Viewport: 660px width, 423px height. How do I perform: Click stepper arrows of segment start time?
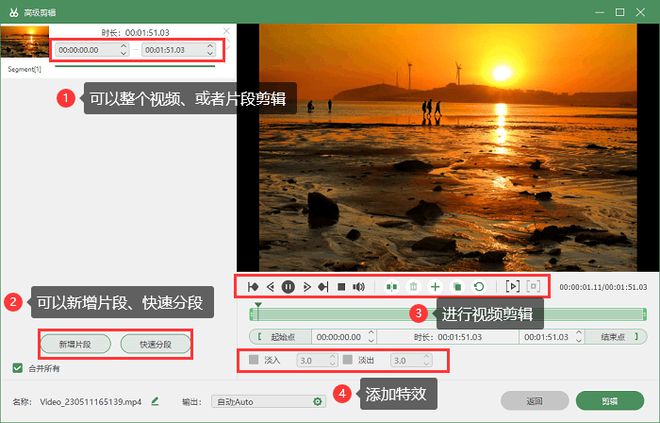123,49
